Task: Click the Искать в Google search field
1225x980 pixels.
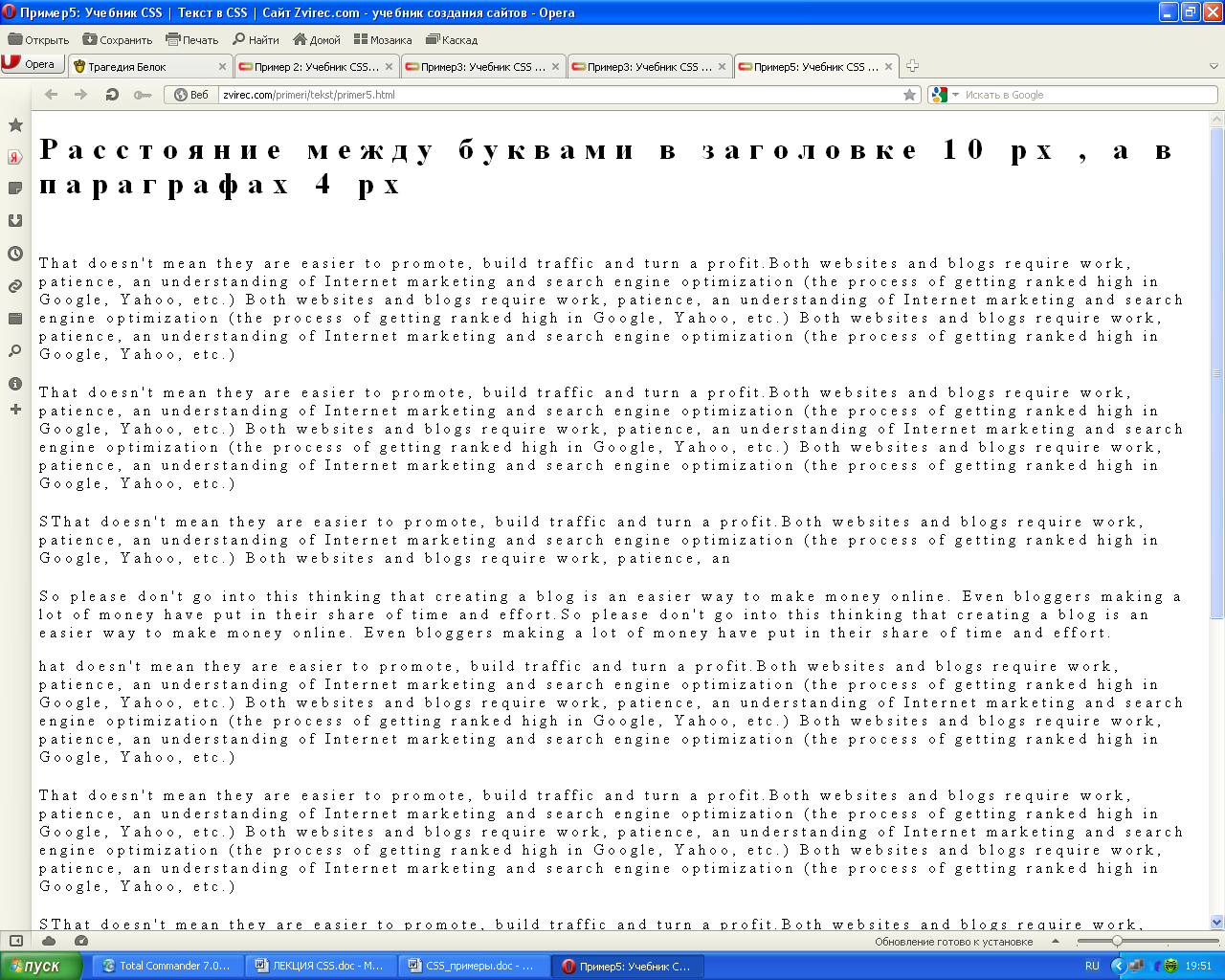Action: [1089, 95]
